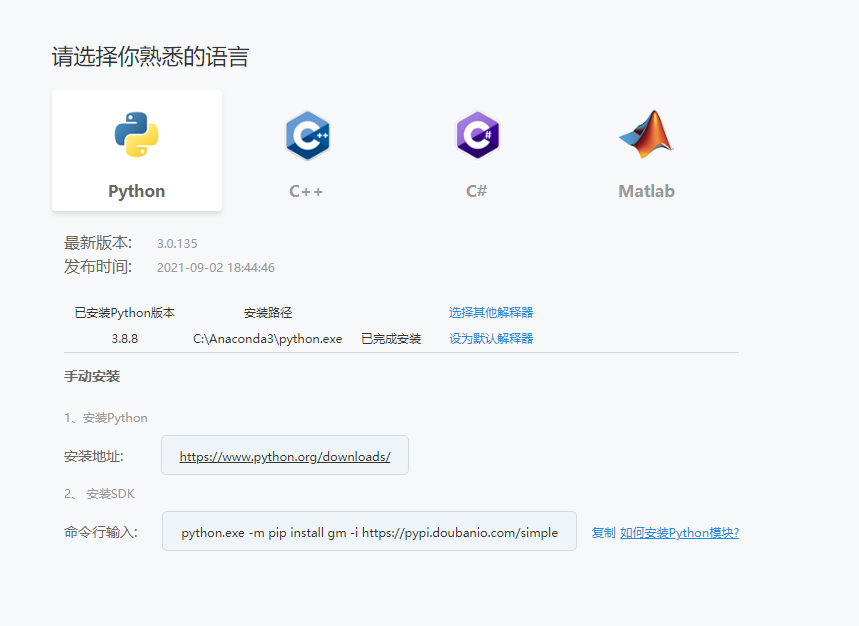Click 选择其他解释器 link

491,313
